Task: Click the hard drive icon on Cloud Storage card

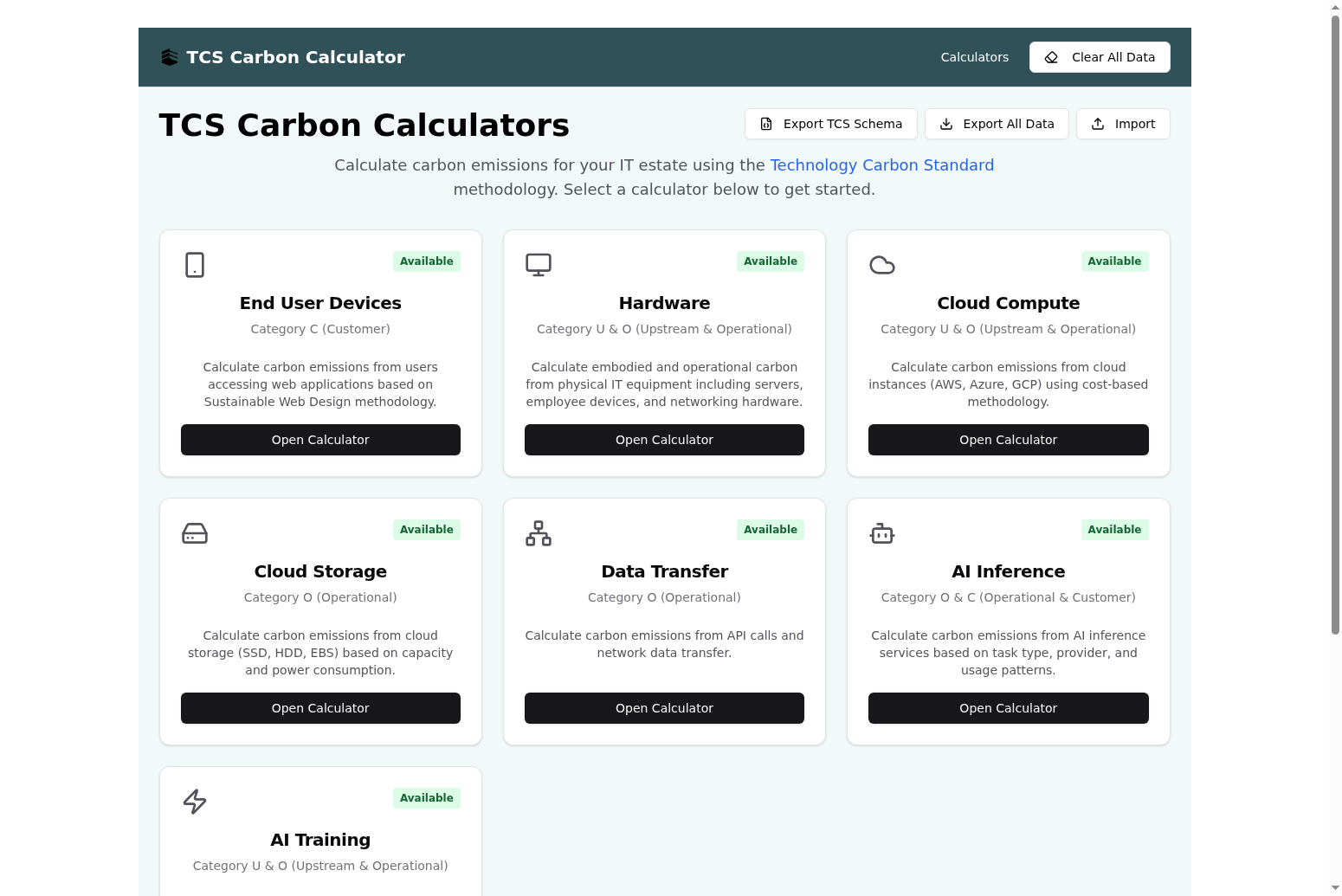Action: (194, 533)
